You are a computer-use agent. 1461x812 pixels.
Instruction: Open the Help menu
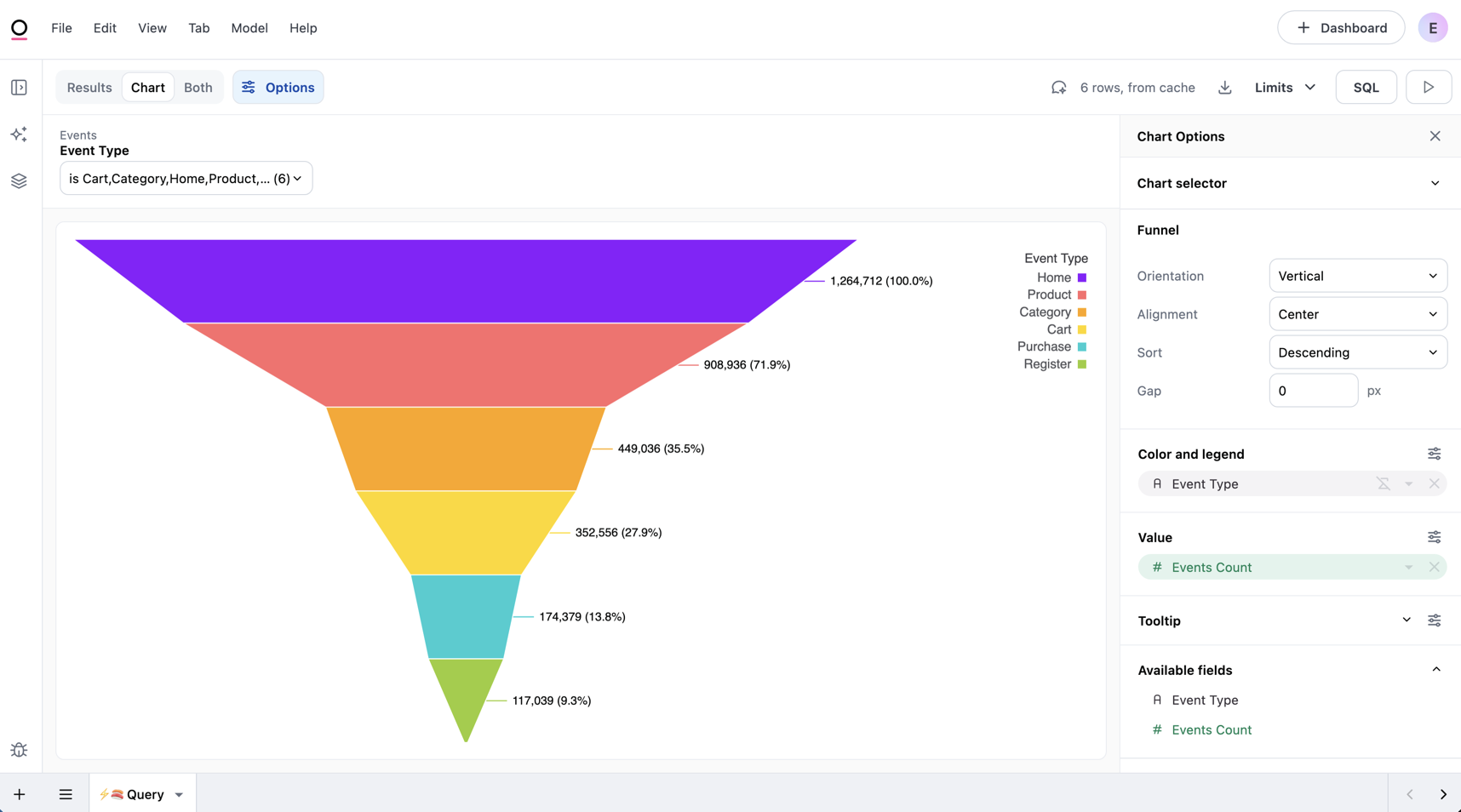[x=303, y=28]
